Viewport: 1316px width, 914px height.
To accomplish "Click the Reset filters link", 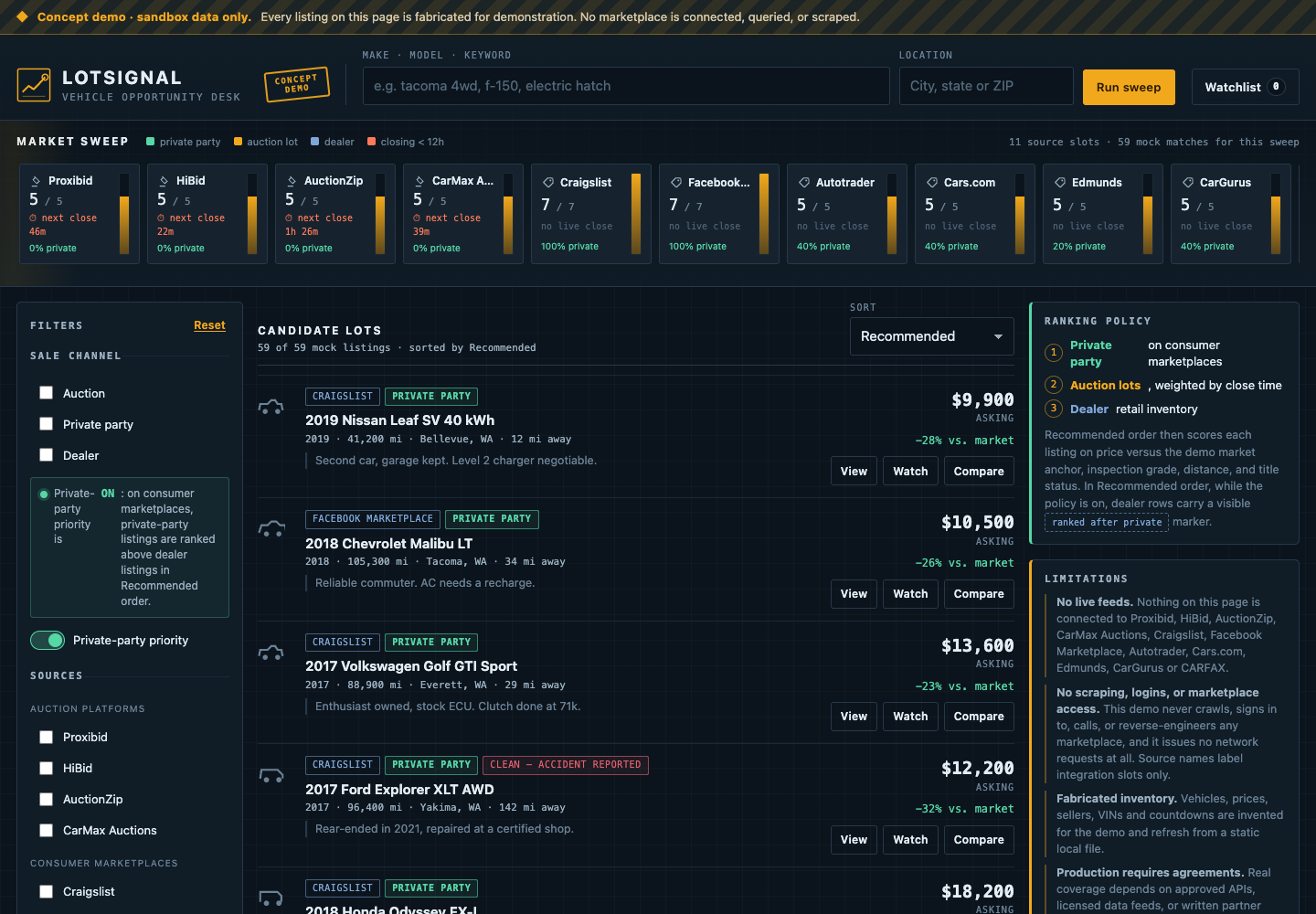I will (209, 325).
